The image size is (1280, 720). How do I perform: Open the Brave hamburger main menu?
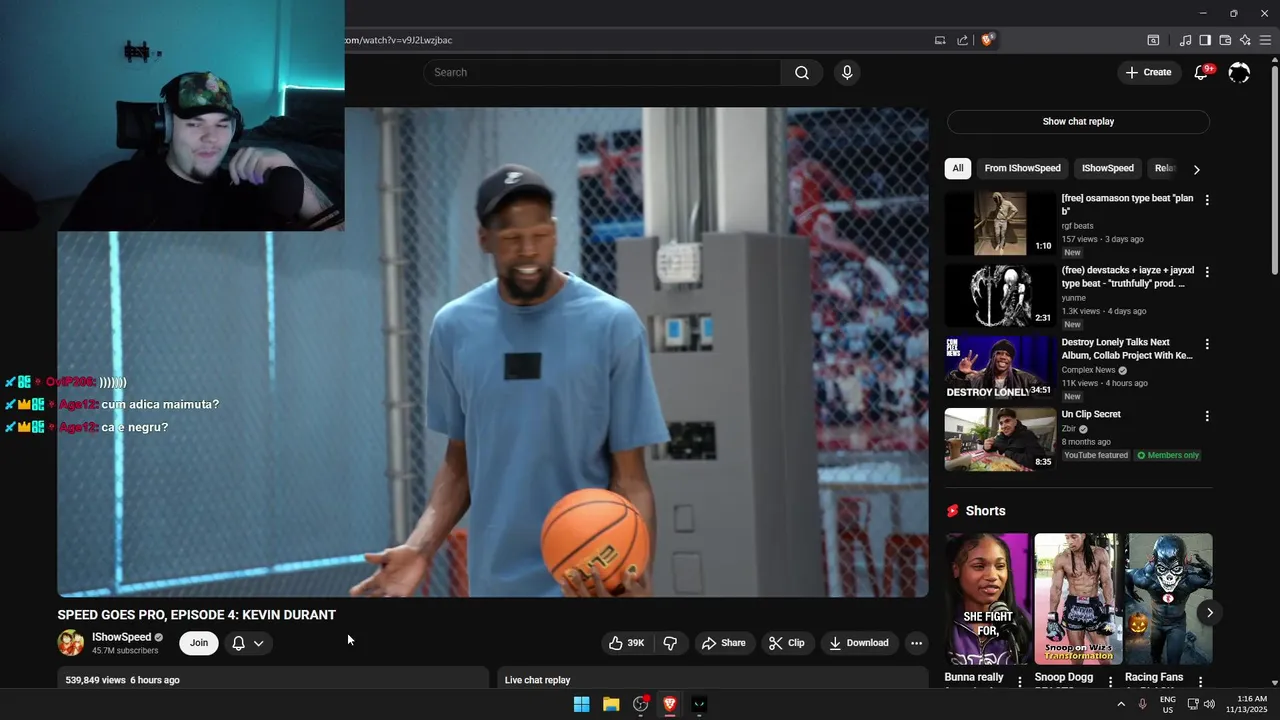click(x=1265, y=40)
